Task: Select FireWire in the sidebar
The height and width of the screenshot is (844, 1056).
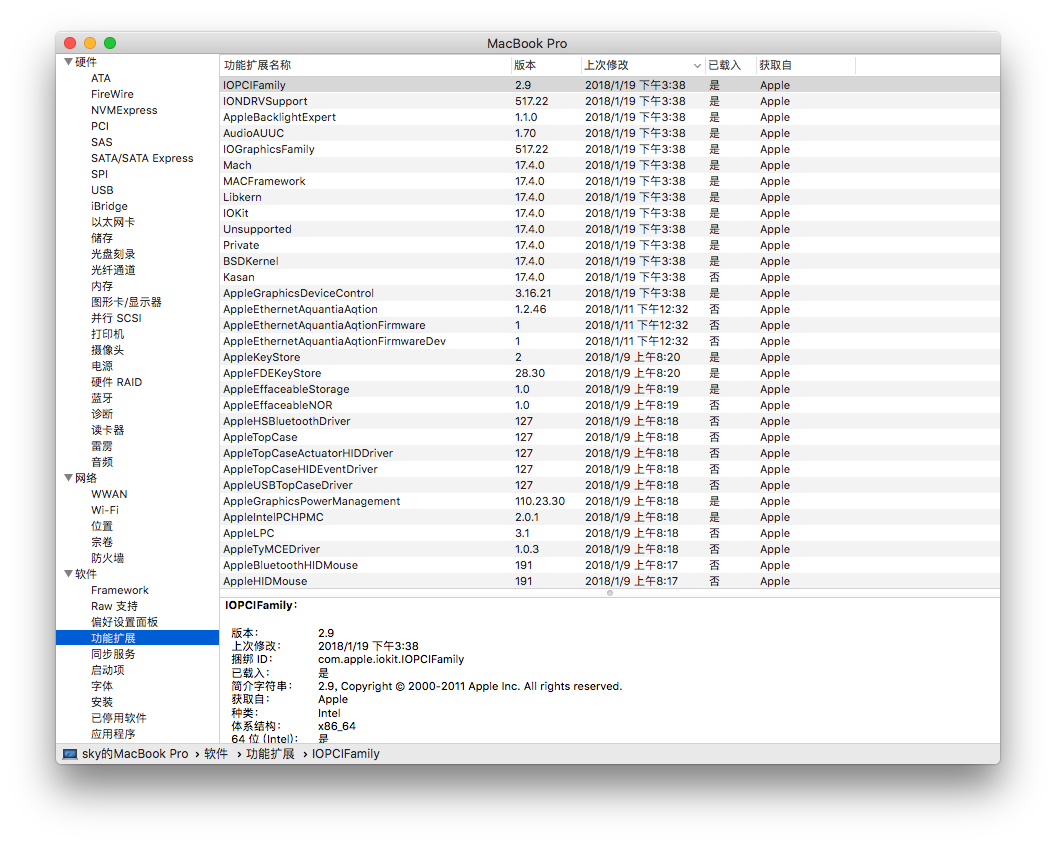Action: [x=112, y=94]
